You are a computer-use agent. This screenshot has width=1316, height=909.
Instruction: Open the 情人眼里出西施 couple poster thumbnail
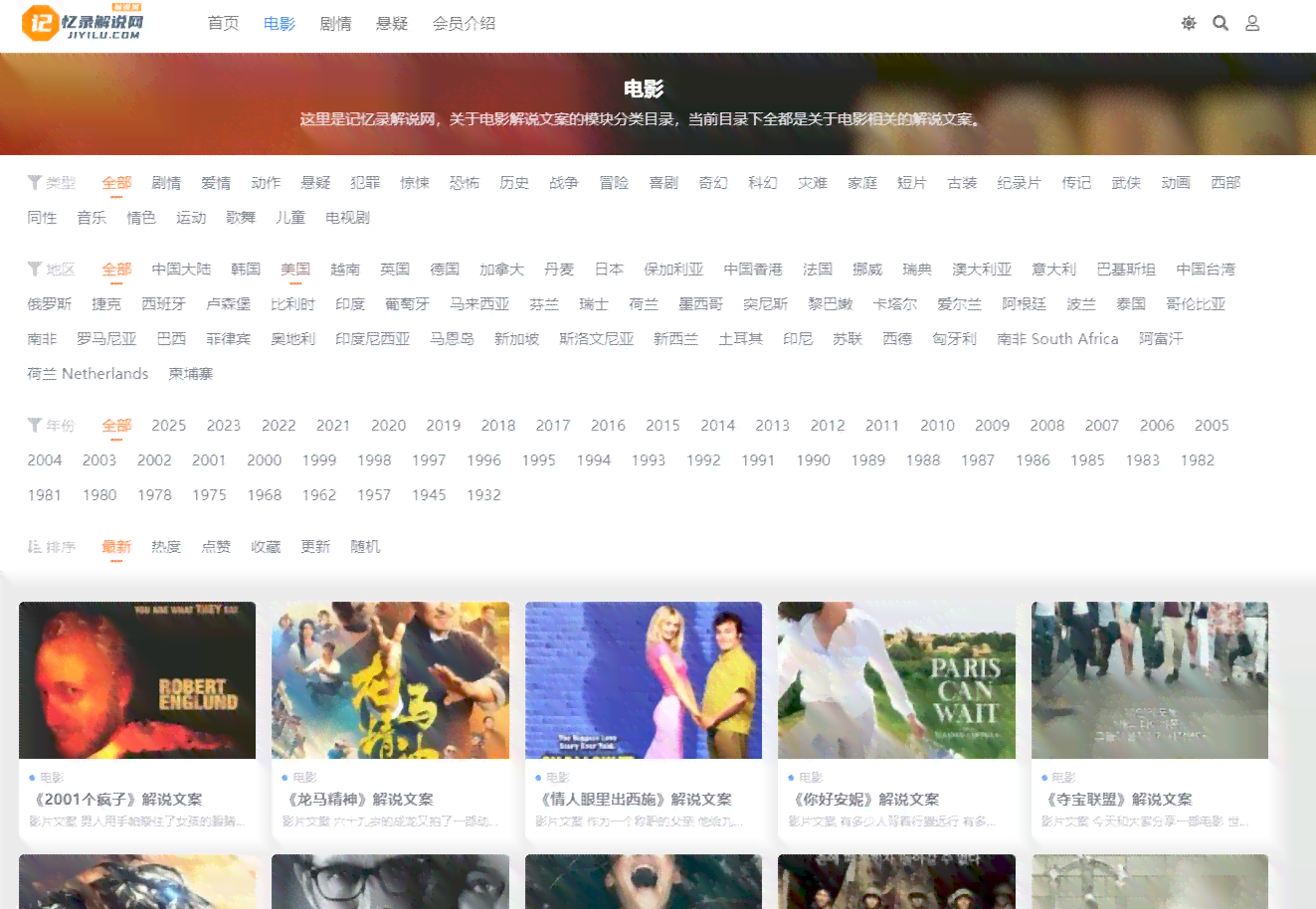pos(644,680)
